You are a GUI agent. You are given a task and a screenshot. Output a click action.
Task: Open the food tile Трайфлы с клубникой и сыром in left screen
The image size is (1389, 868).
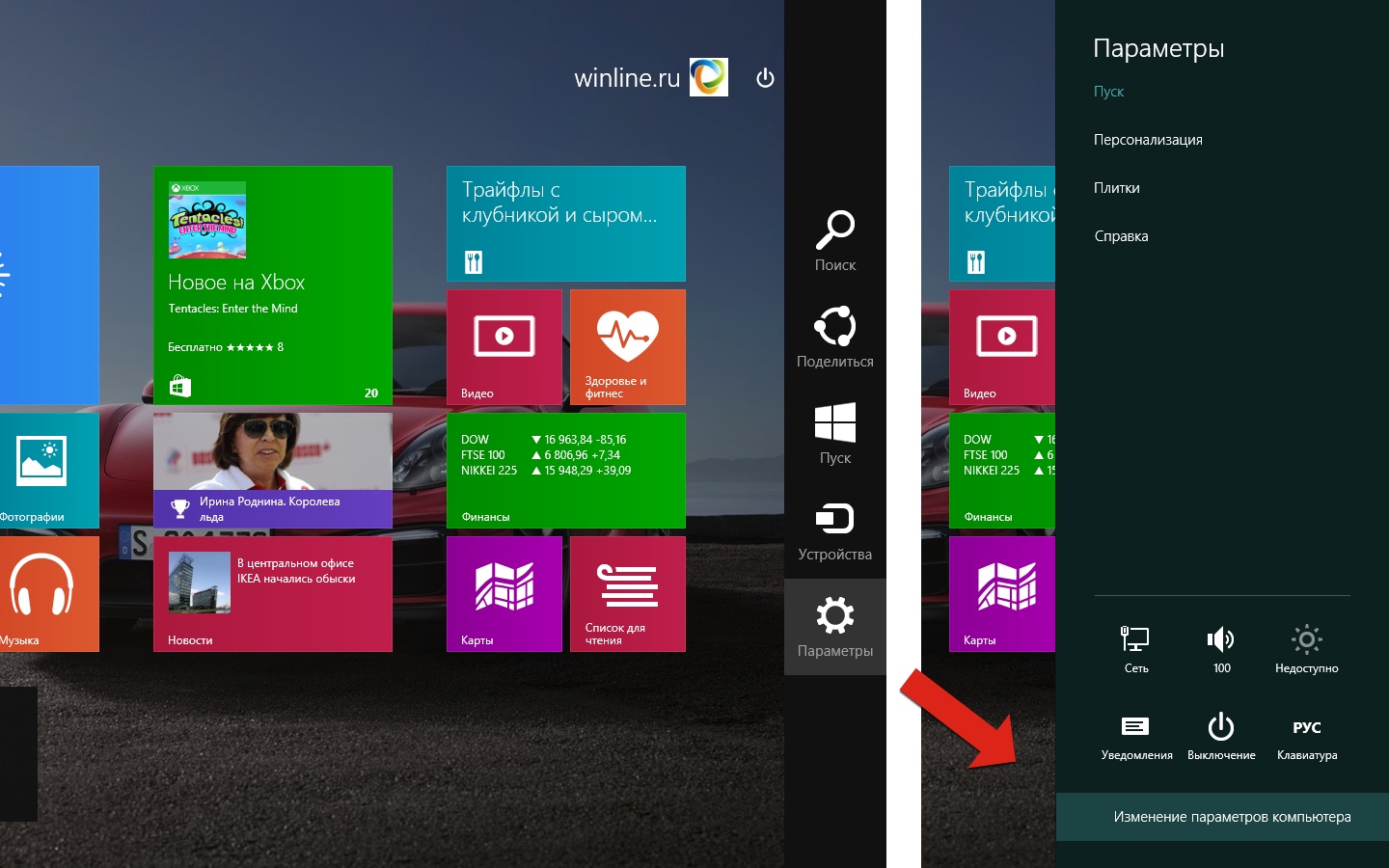tap(566, 224)
